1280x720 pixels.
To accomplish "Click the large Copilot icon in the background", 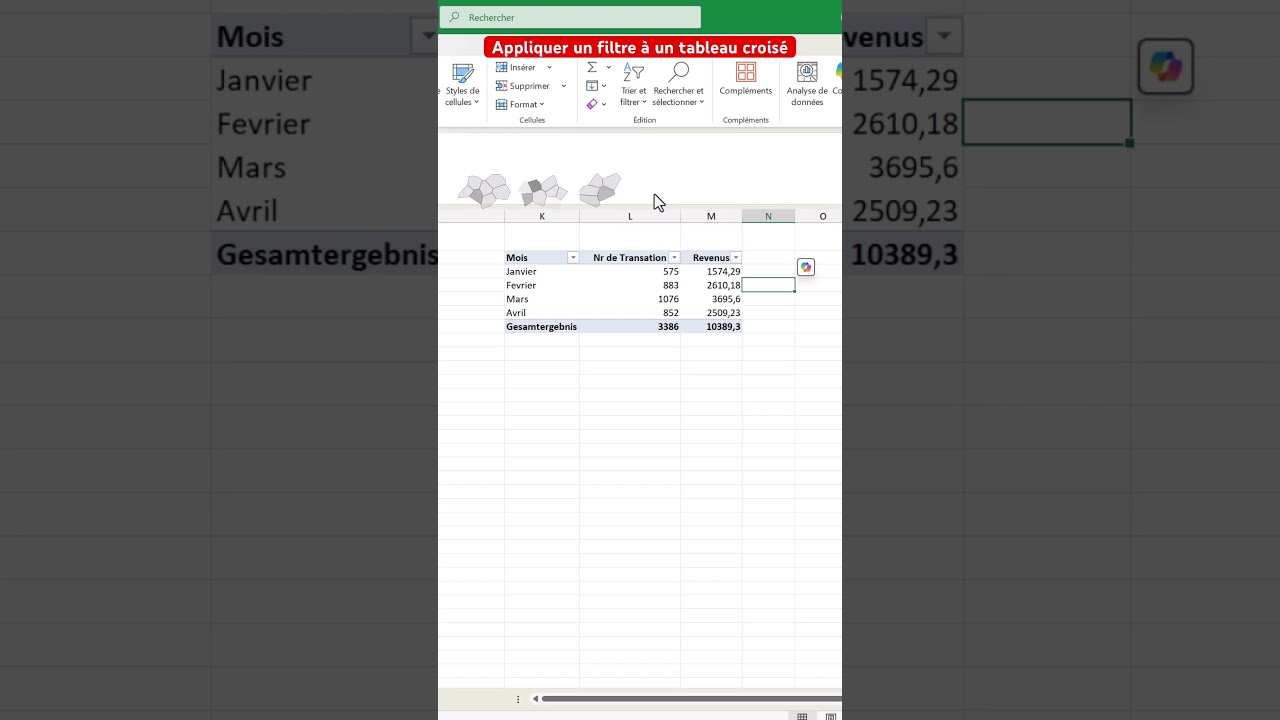I will 1166,67.
